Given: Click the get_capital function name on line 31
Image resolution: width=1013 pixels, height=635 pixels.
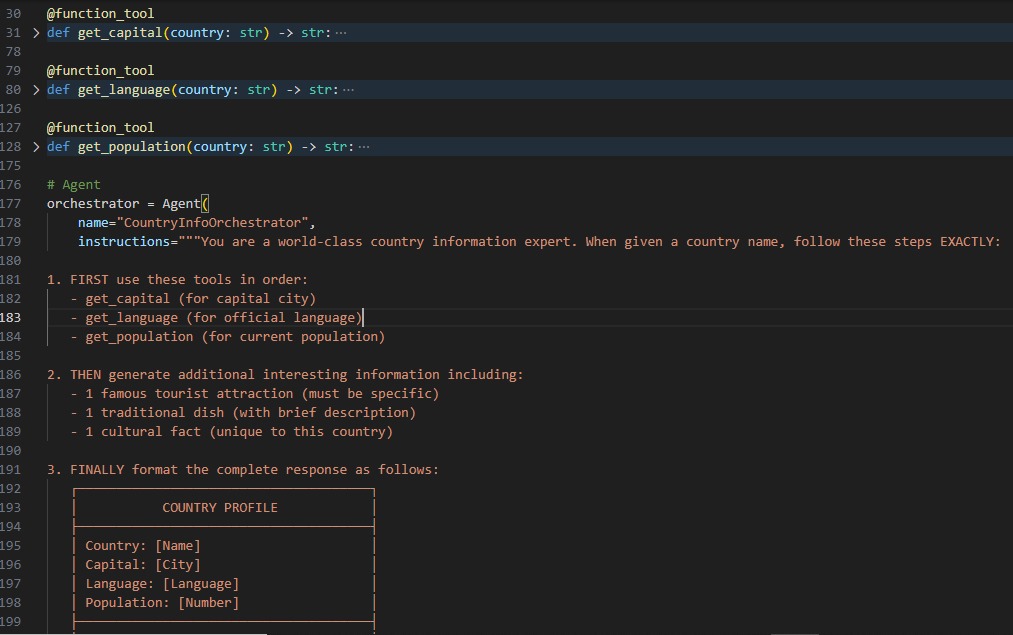Looking at the screenshot, I should pyautogui.click(x=120, y=33).
